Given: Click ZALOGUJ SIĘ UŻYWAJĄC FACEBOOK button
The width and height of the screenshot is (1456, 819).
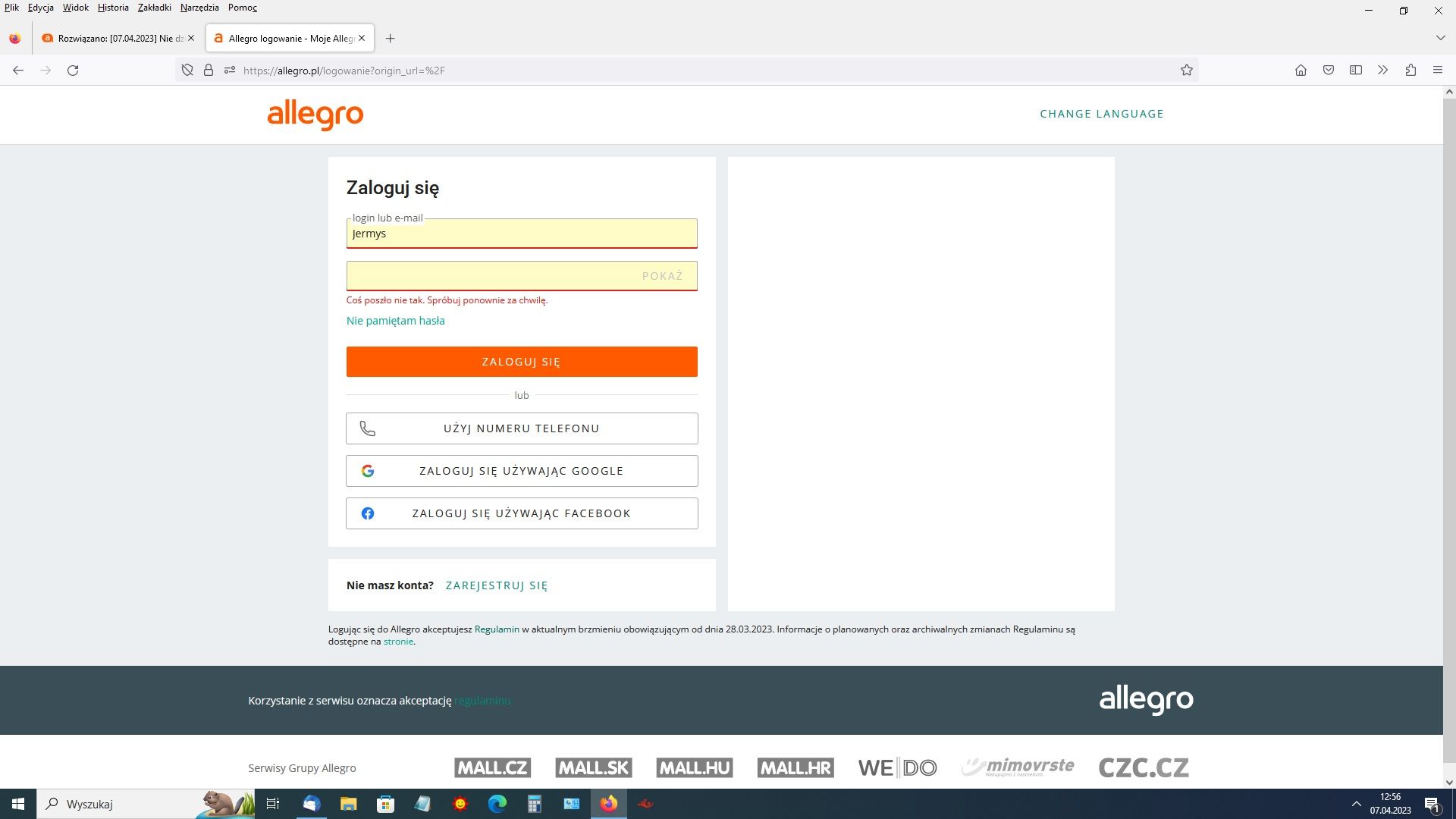Looking at the screenshot, I should pos(522,513).
